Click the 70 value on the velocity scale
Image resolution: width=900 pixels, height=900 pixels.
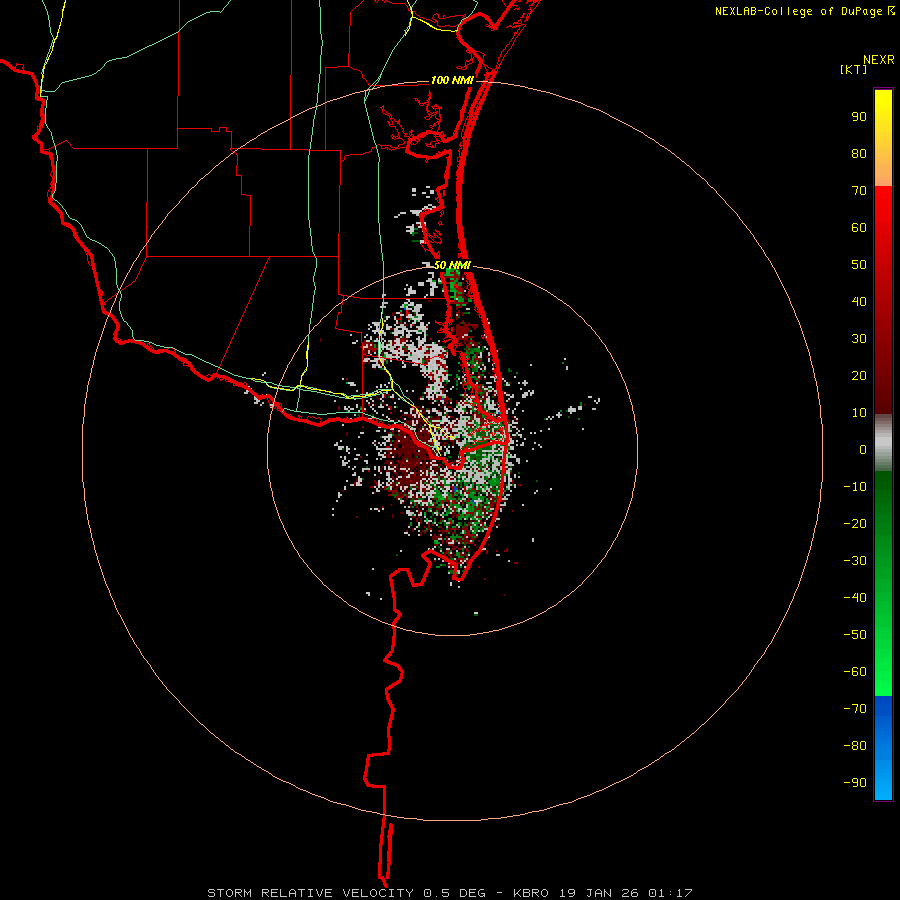[x=859, y=191]
